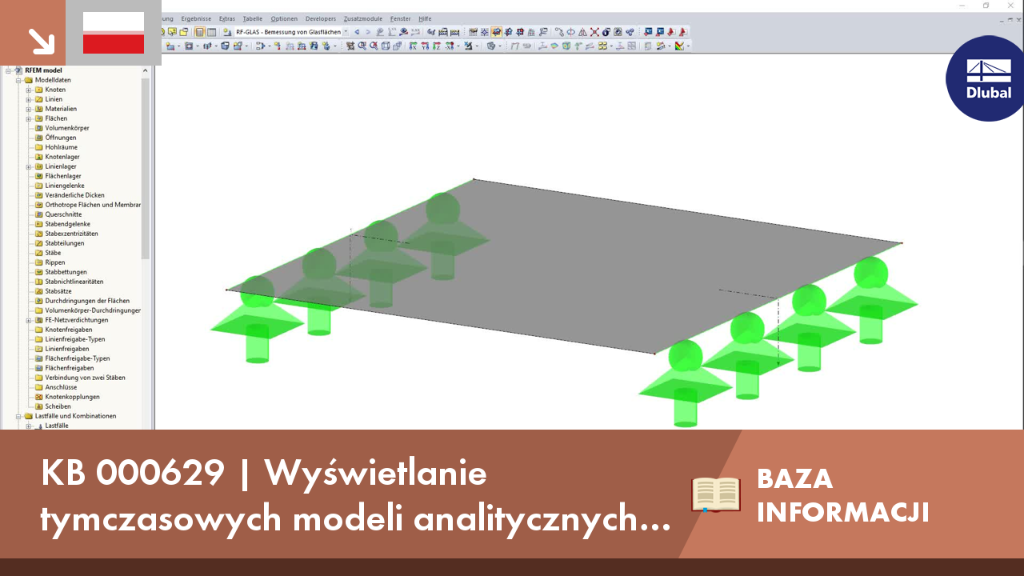Click the Polish flag icon
This screenshot has height=576, width=1024.
tap(114, 33)
